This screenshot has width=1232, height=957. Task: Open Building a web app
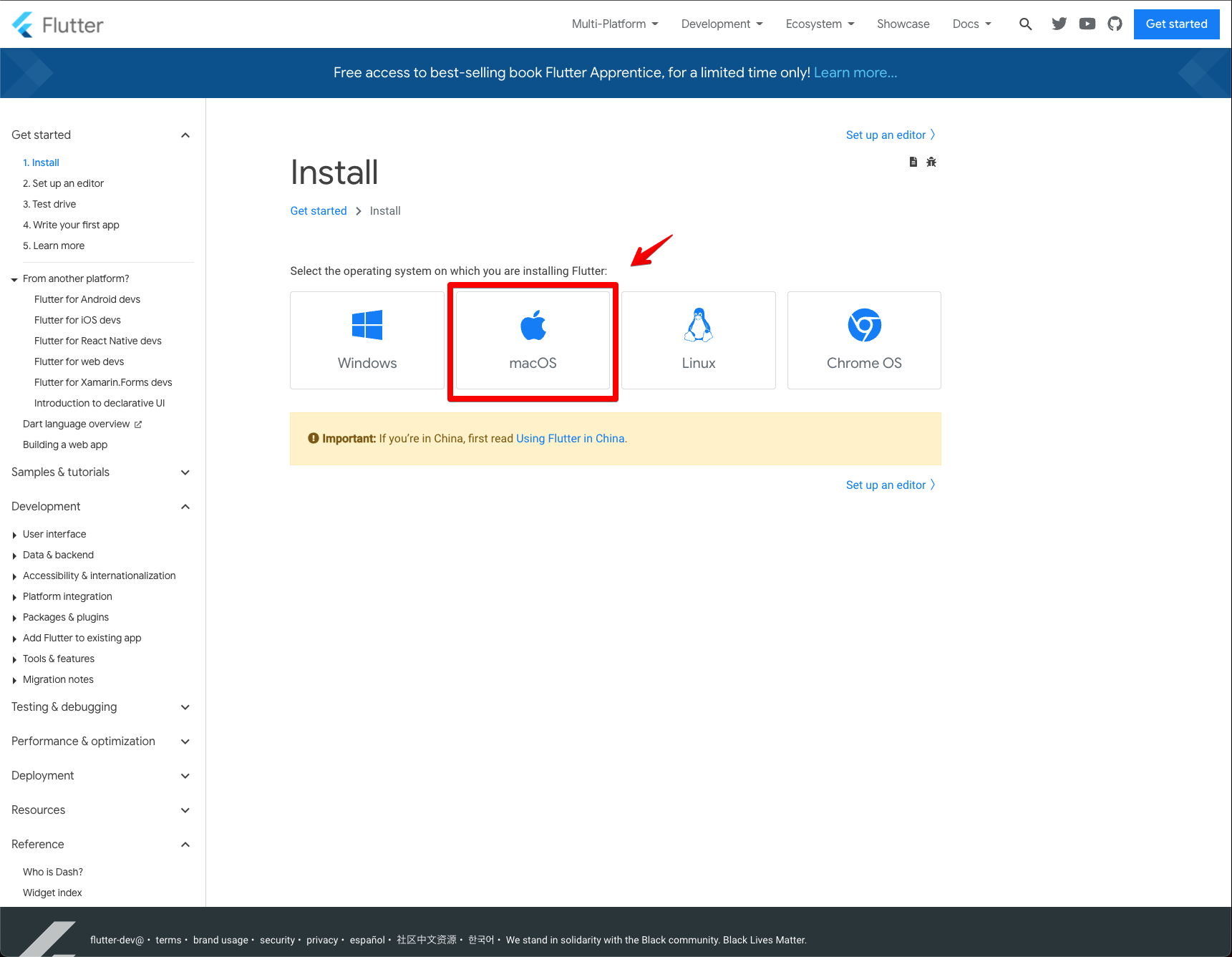(x=65, y=445)
